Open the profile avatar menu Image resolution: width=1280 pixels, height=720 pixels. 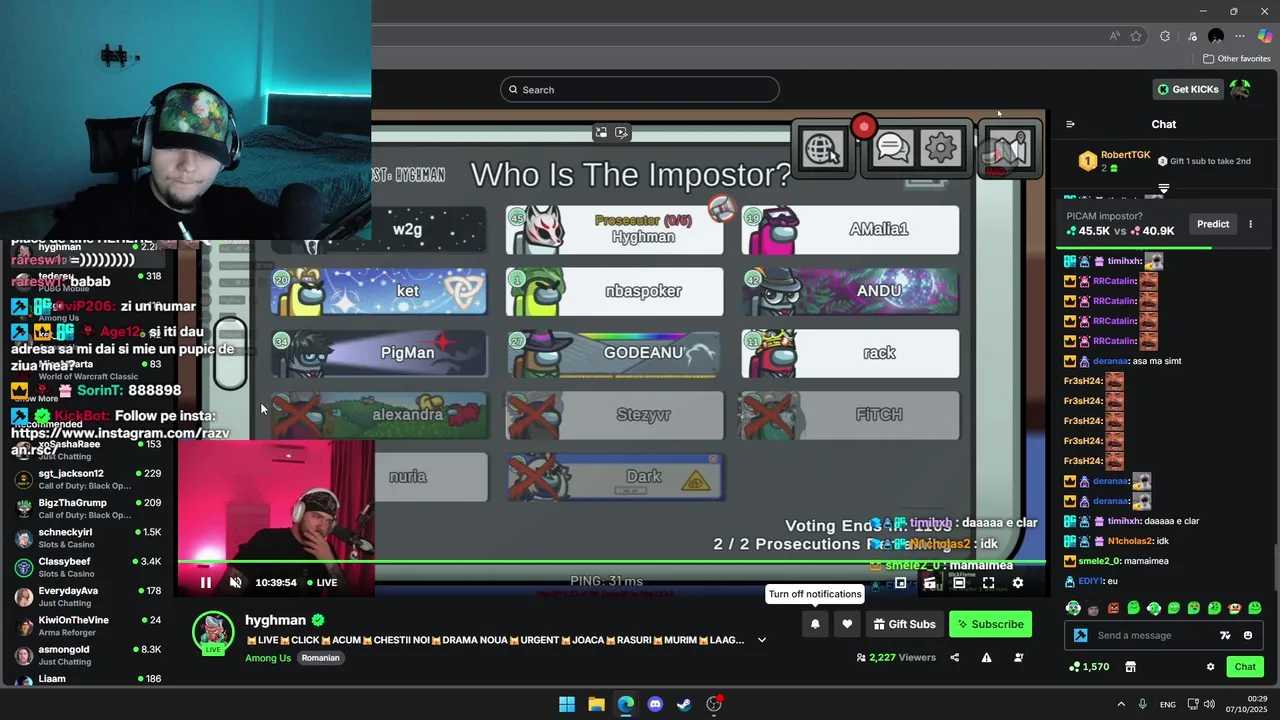[1240, 89]
